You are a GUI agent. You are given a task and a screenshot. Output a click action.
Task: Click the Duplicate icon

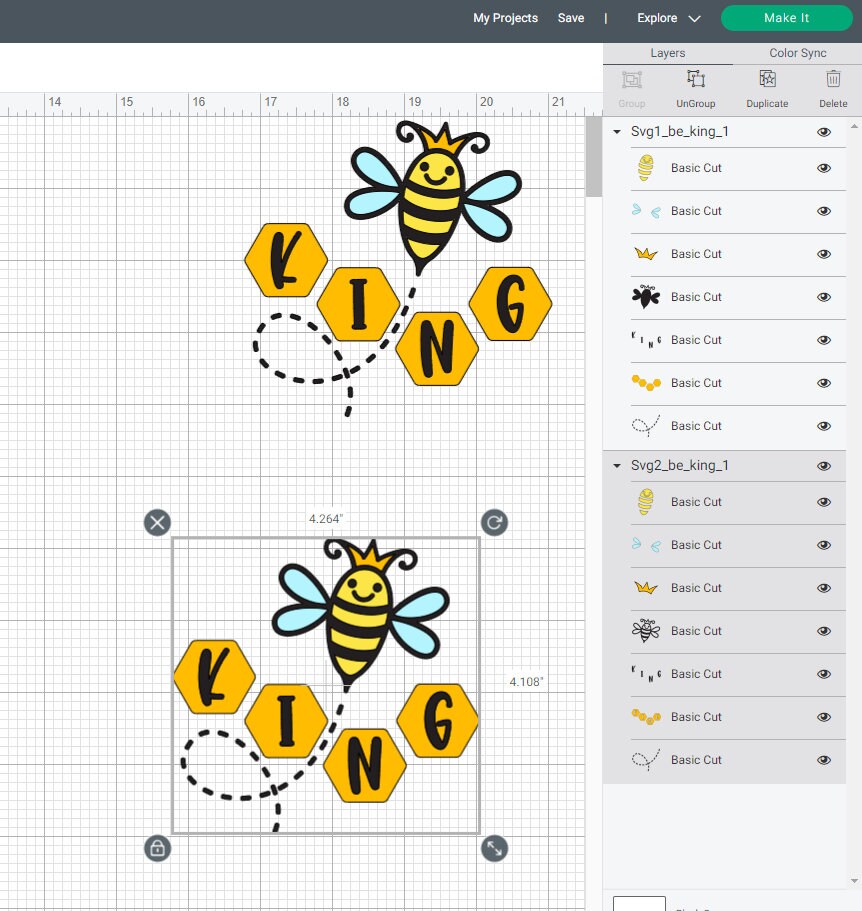click(x=766, y=87)
